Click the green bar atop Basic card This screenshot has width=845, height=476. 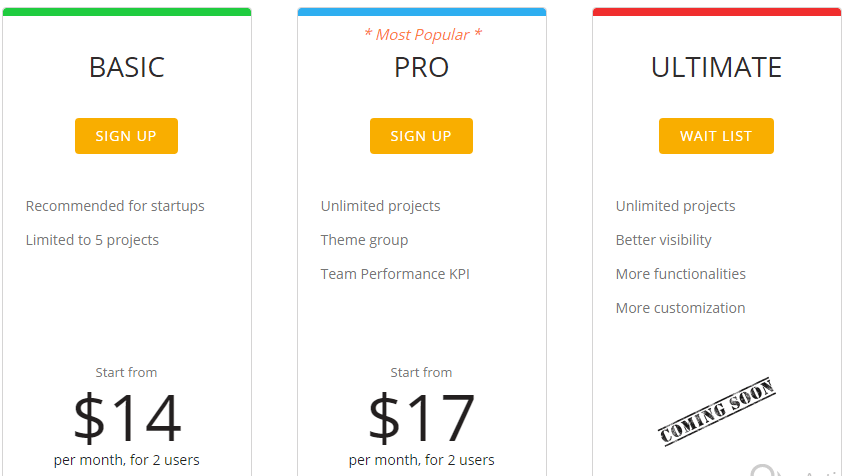click(126, 12)
